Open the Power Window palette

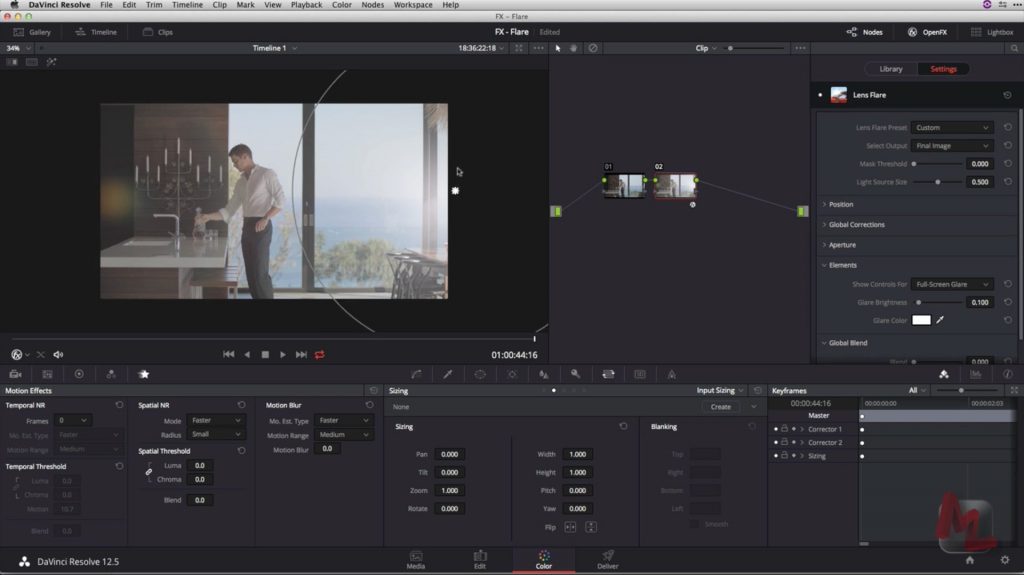[480, 374]
